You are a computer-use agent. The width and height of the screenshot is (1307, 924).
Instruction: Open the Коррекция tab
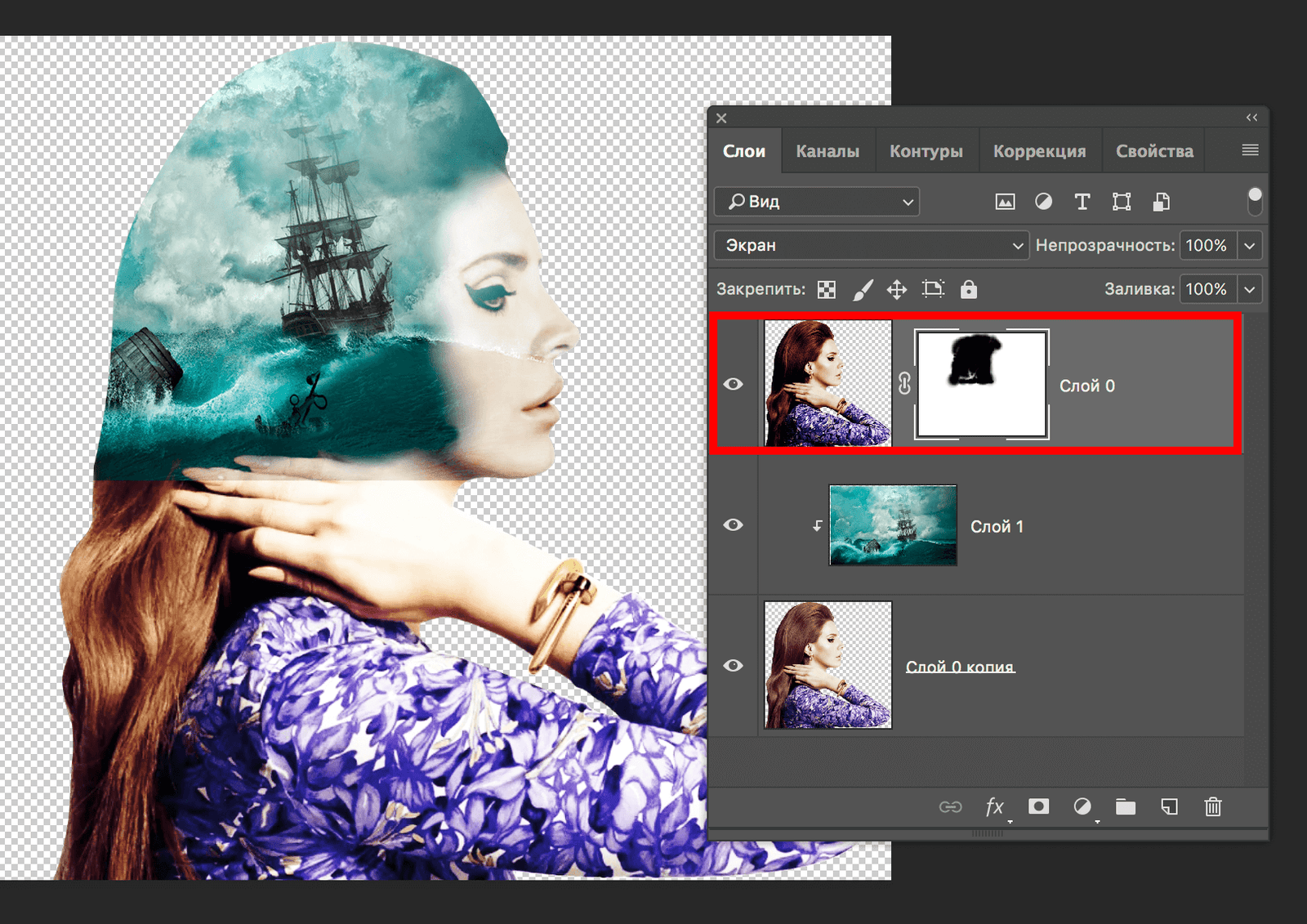click(x=1039, y=151)
